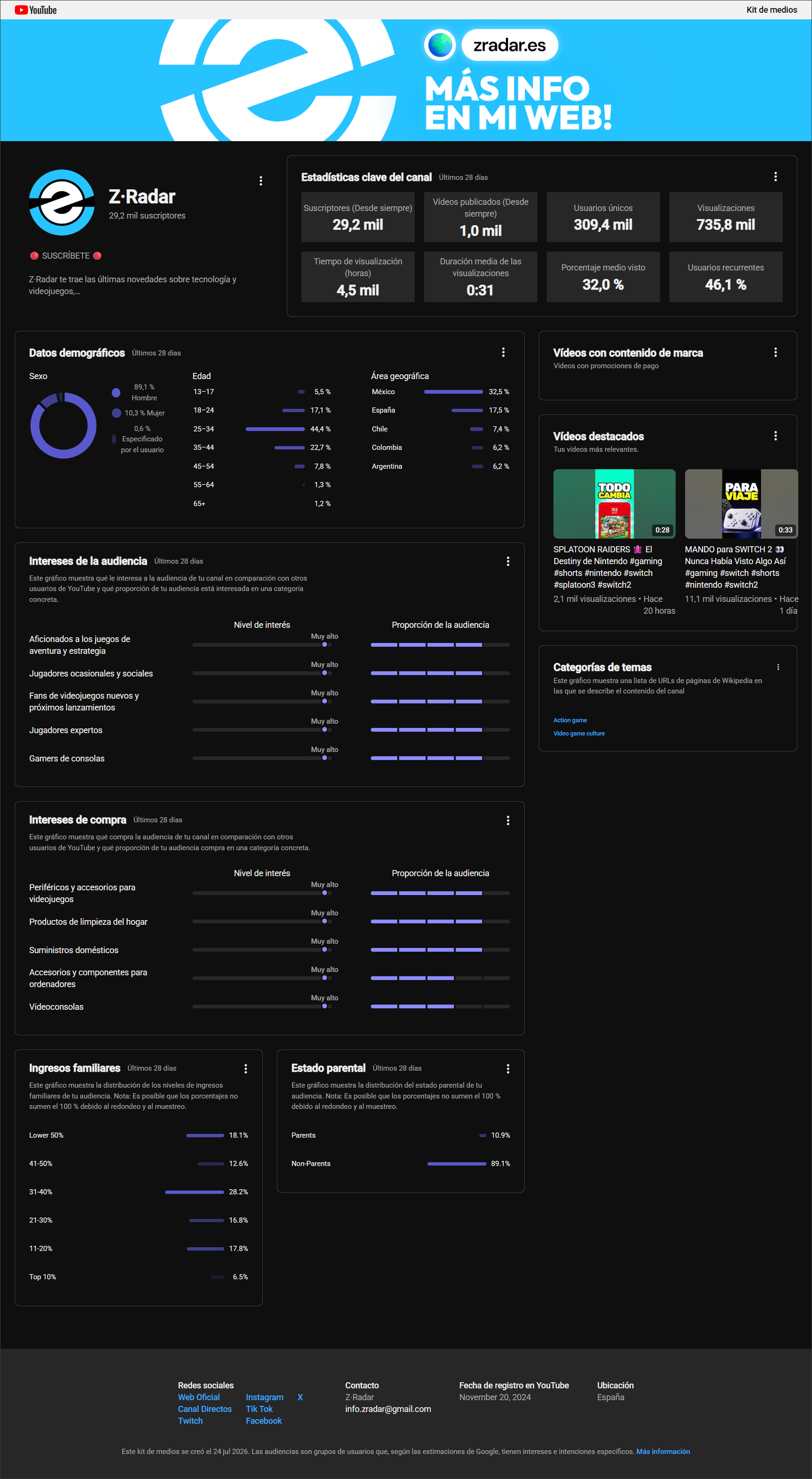This screenshot has height=1479, width=812.
Task: Click the 29,2 mil suscriptores text under channel name
Action: click(x=147, y=215)
